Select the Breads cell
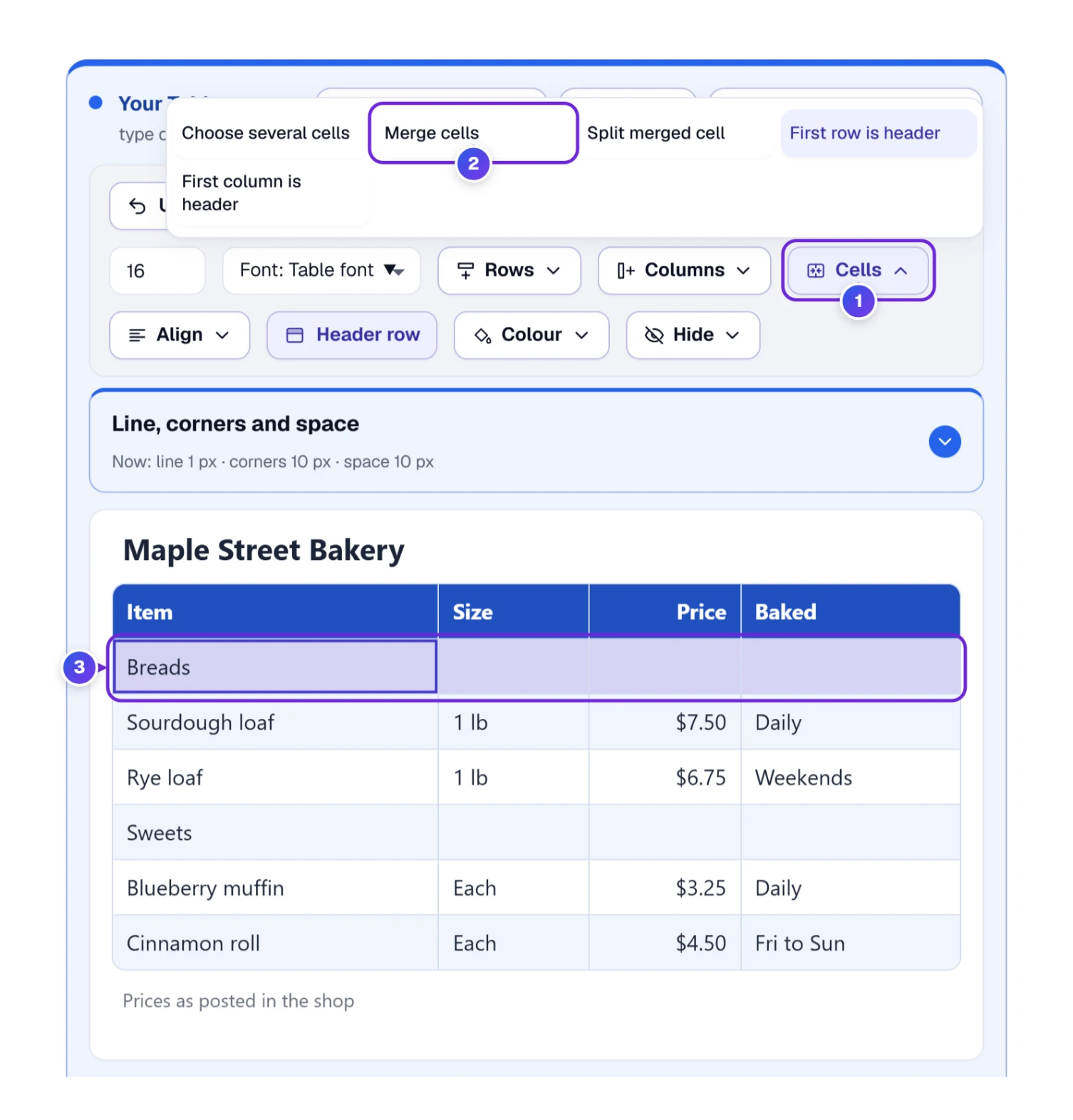 tap(275, 667)
